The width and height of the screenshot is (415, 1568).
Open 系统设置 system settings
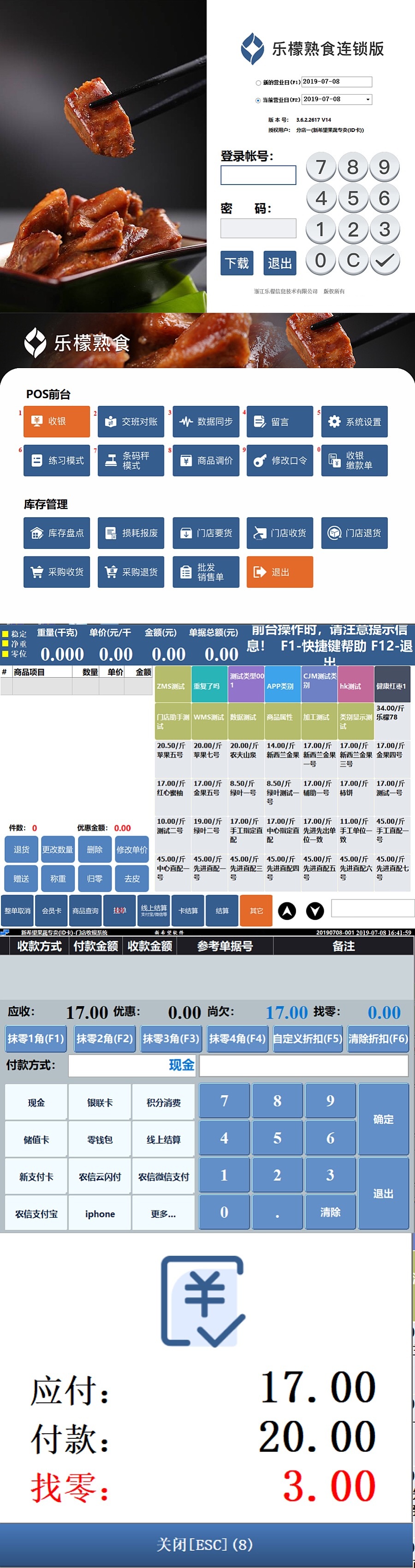point(354,421)
